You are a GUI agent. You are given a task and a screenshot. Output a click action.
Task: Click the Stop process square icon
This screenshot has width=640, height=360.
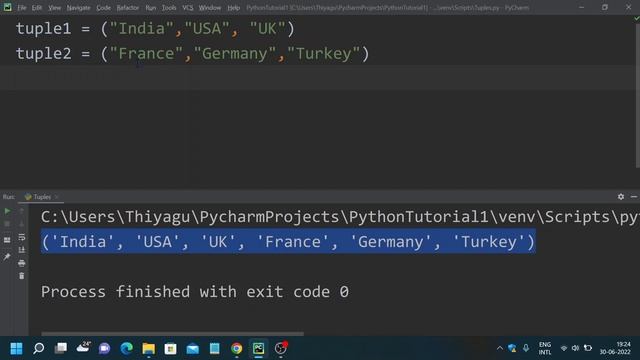click(x=7, y=224)
